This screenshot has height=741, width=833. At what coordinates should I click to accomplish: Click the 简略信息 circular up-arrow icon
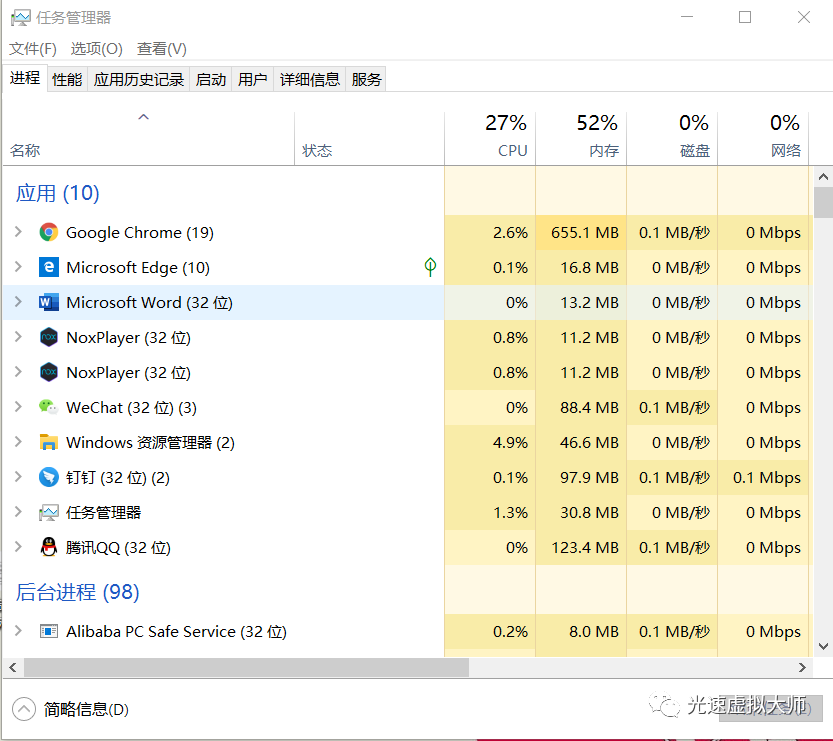24,709
